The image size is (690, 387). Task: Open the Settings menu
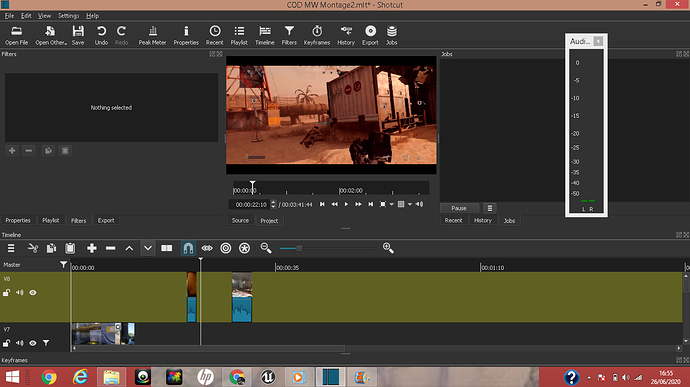coord(68,16)
